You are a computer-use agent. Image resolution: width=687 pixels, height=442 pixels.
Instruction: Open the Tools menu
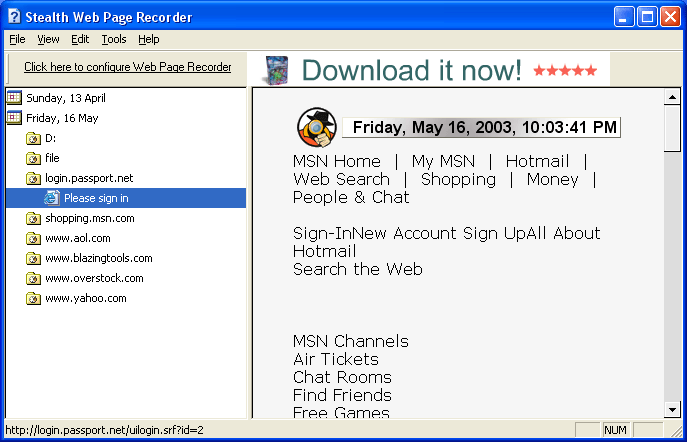[x=114, y=39]
